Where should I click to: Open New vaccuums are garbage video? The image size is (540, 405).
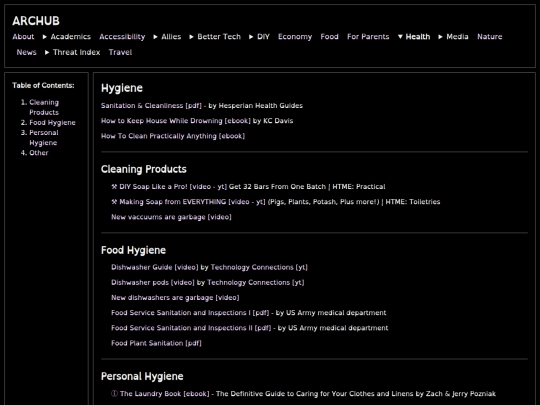click(171, 217)
